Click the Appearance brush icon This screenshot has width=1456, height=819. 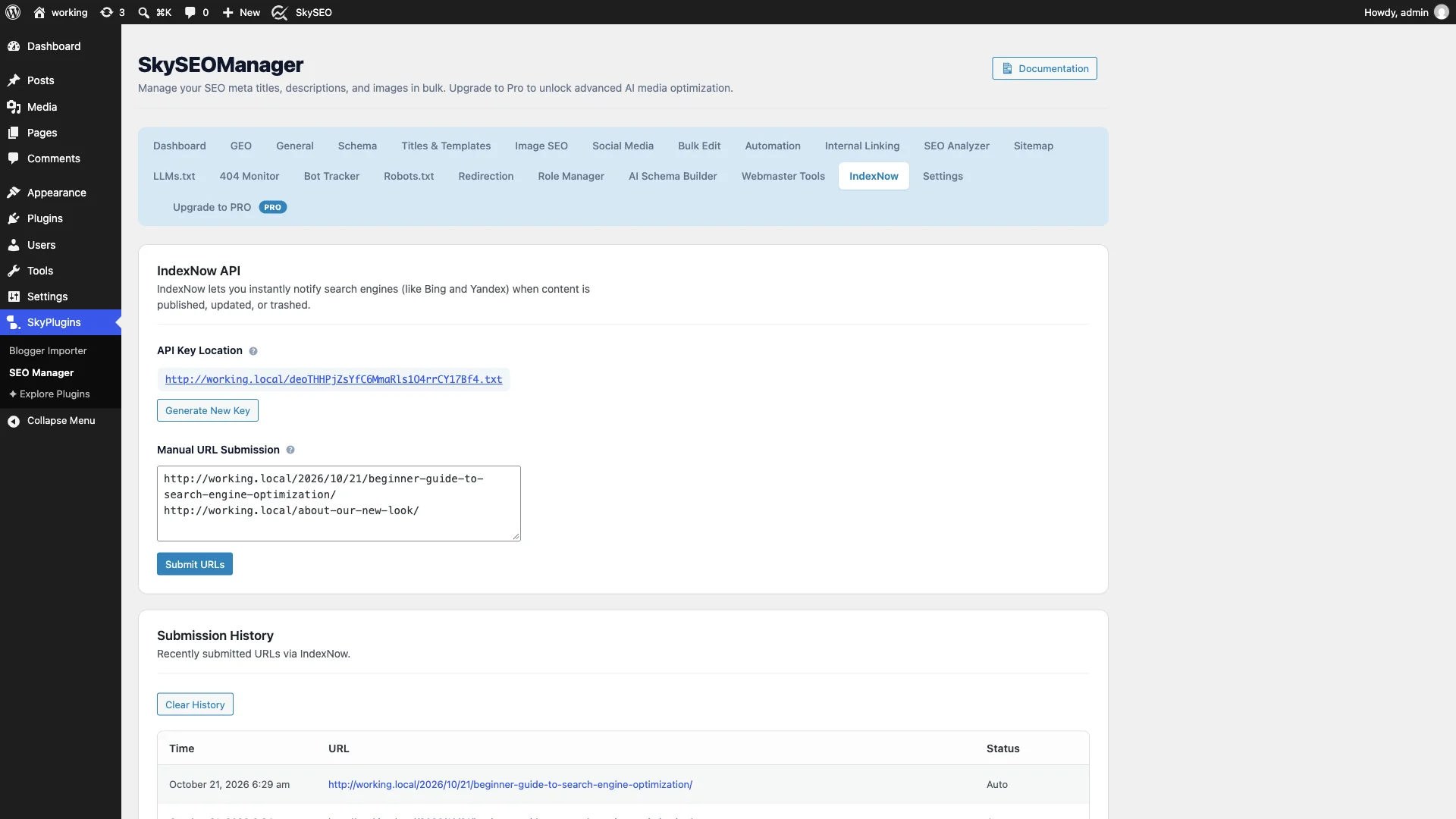click(14, 193)
